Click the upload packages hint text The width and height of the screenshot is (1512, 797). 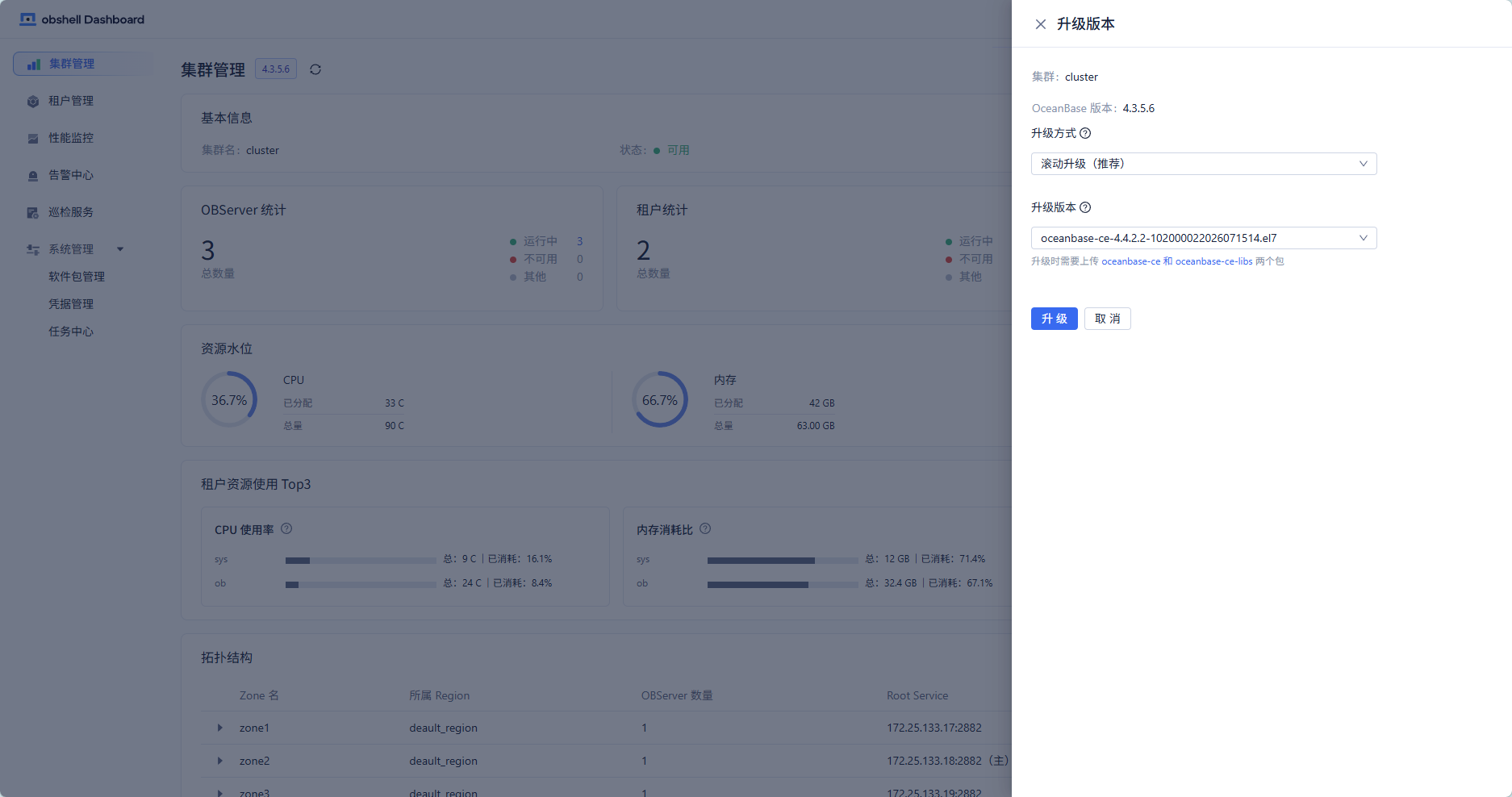coord(1158,261)
